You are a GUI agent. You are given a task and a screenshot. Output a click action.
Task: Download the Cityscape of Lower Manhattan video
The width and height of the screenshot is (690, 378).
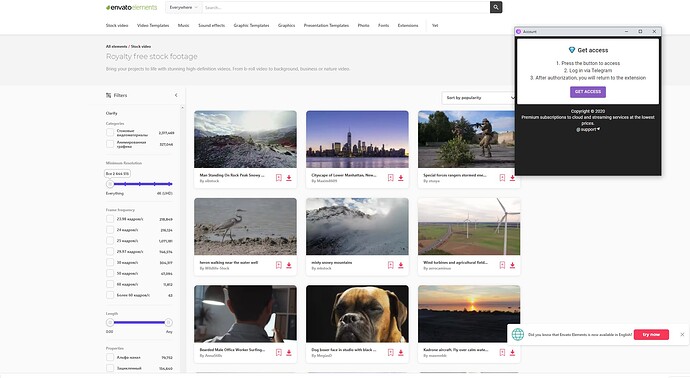pos(401,178)
